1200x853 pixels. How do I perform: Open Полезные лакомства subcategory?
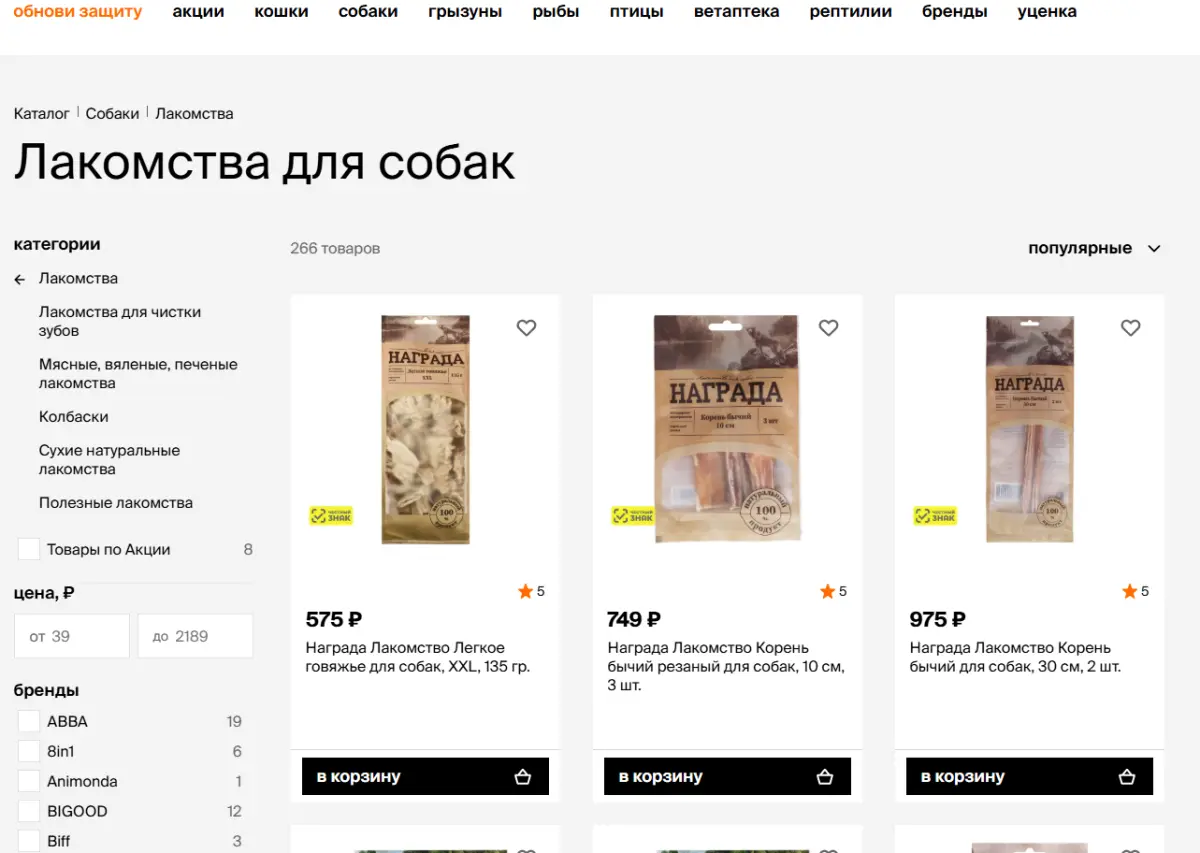pyautogui.click(x=116, y=503)
